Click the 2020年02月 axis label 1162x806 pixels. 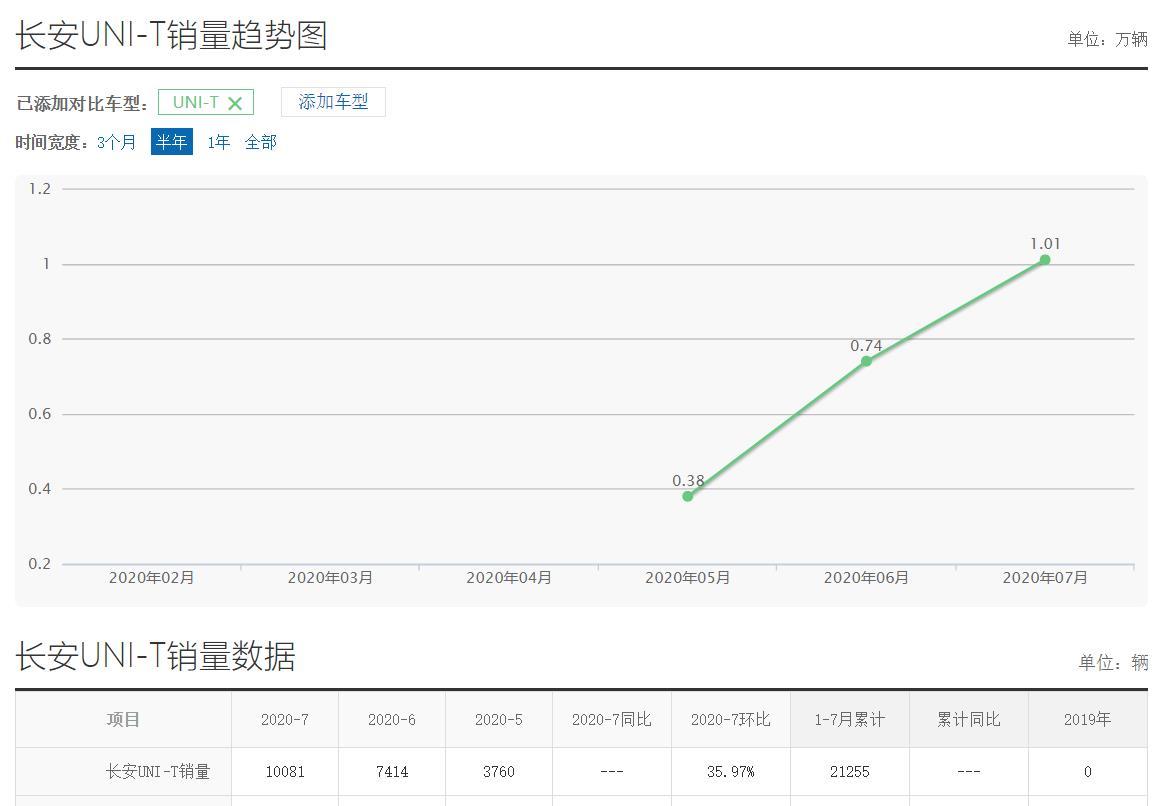point(152,578)
